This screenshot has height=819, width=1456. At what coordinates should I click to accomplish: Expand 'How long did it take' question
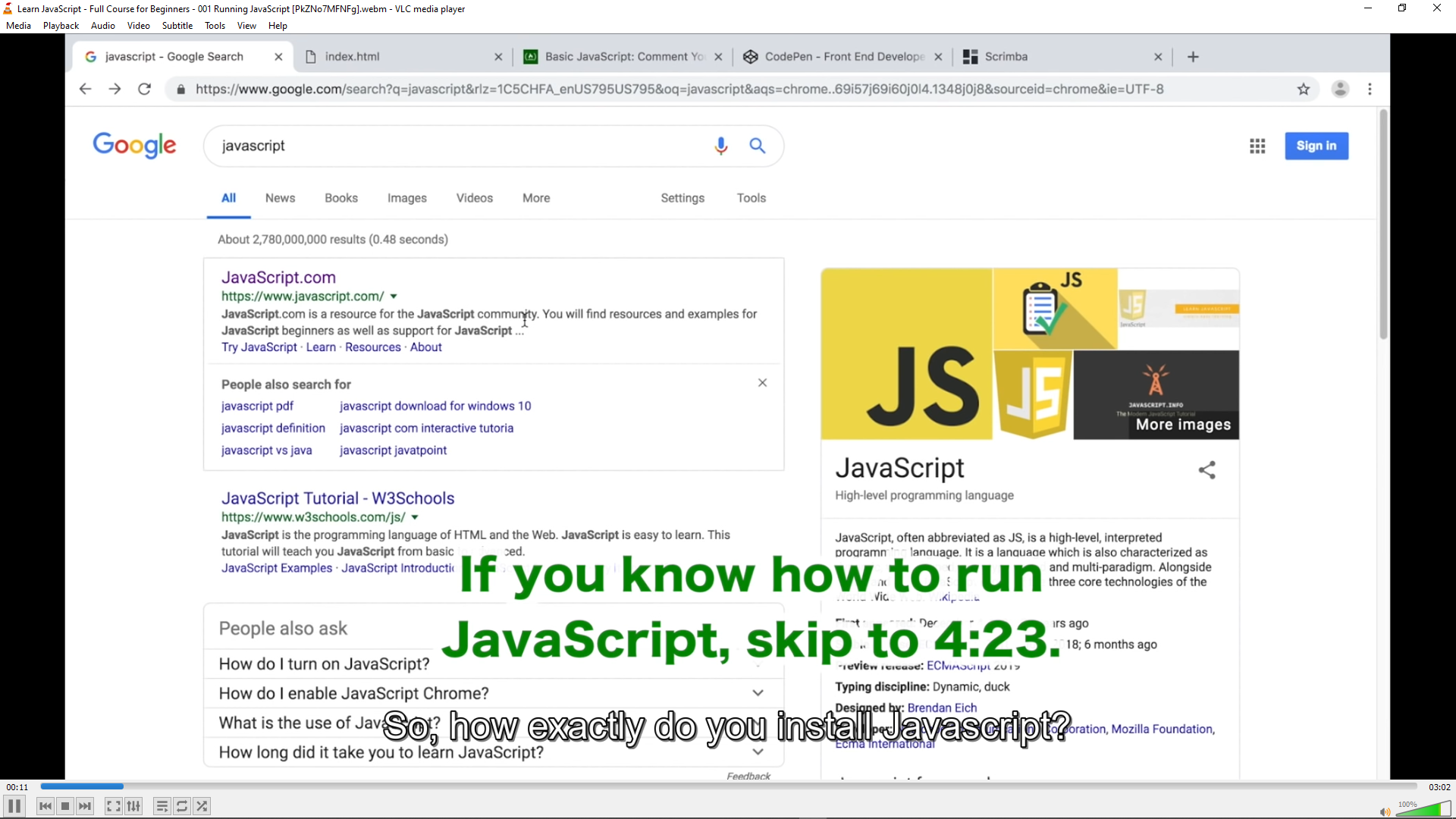758,752
